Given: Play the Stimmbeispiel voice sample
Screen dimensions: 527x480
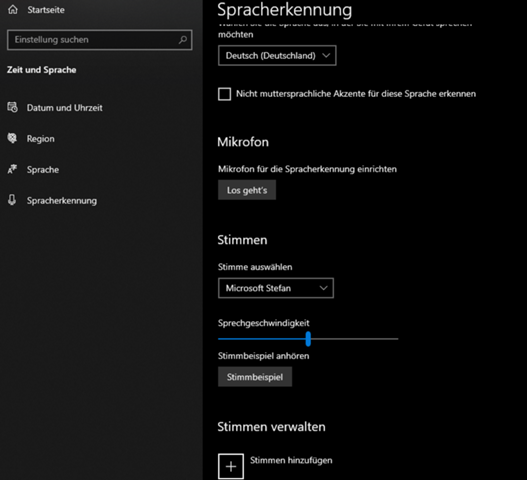Looking at the screenshot, I should click(x=255, y=377).
